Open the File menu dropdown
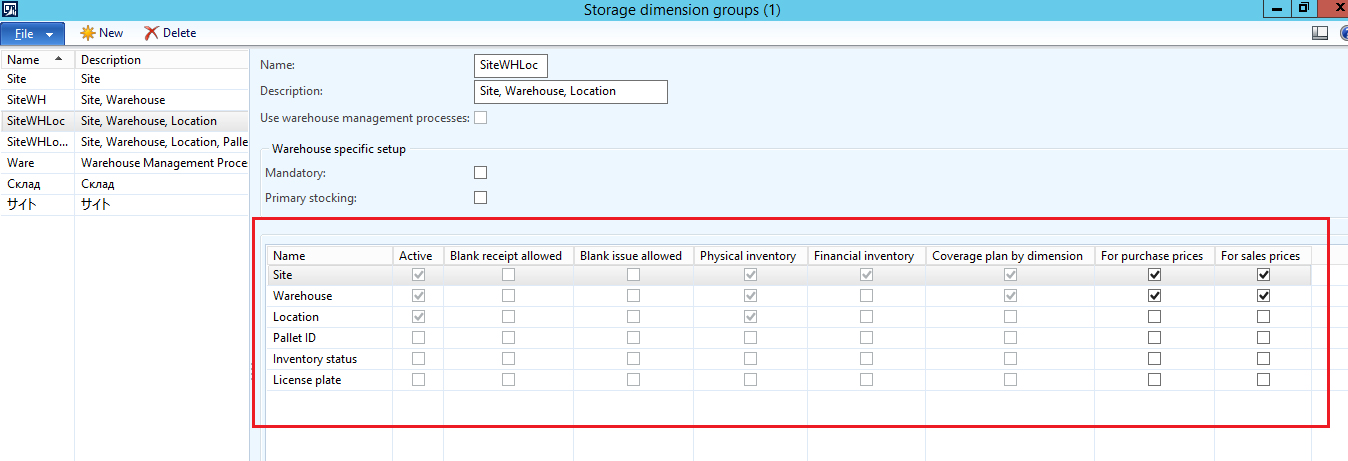The width and height of the screenshot is (1348, 461). 33,33
